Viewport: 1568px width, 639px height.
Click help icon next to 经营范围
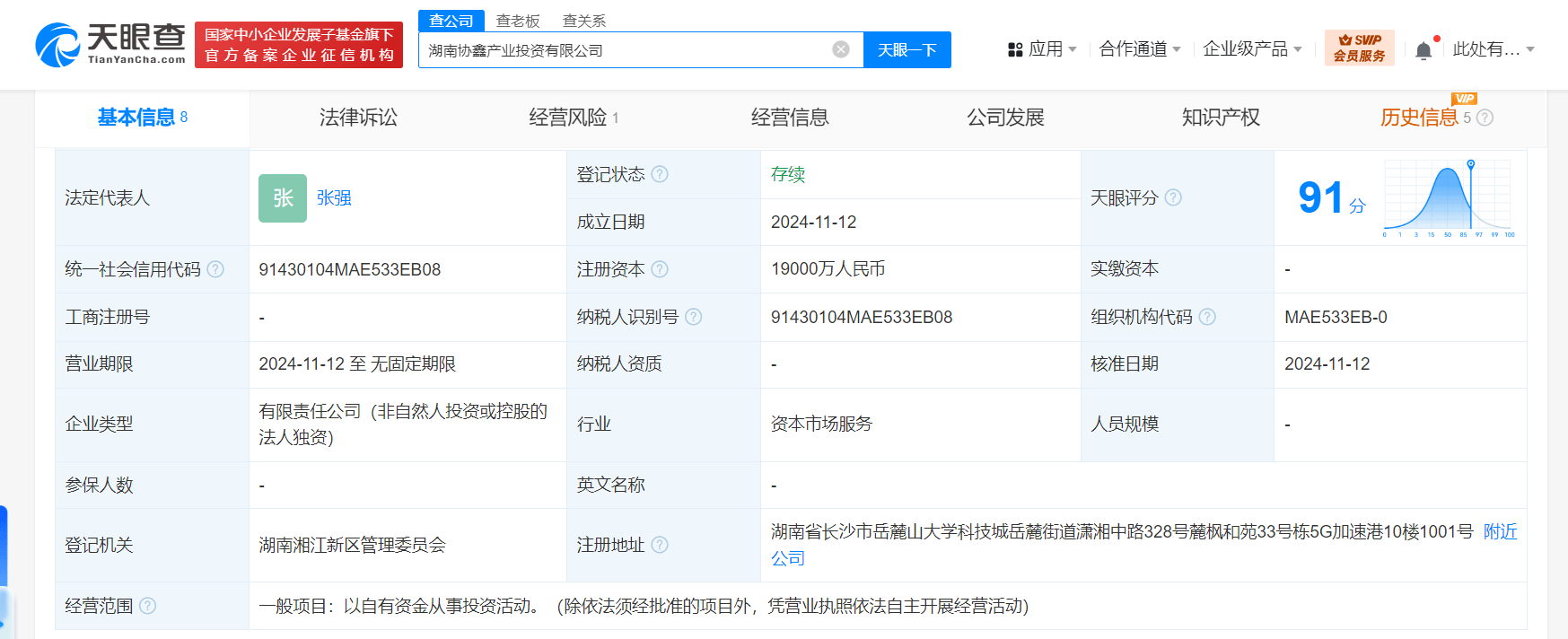[x=148, y=606]
